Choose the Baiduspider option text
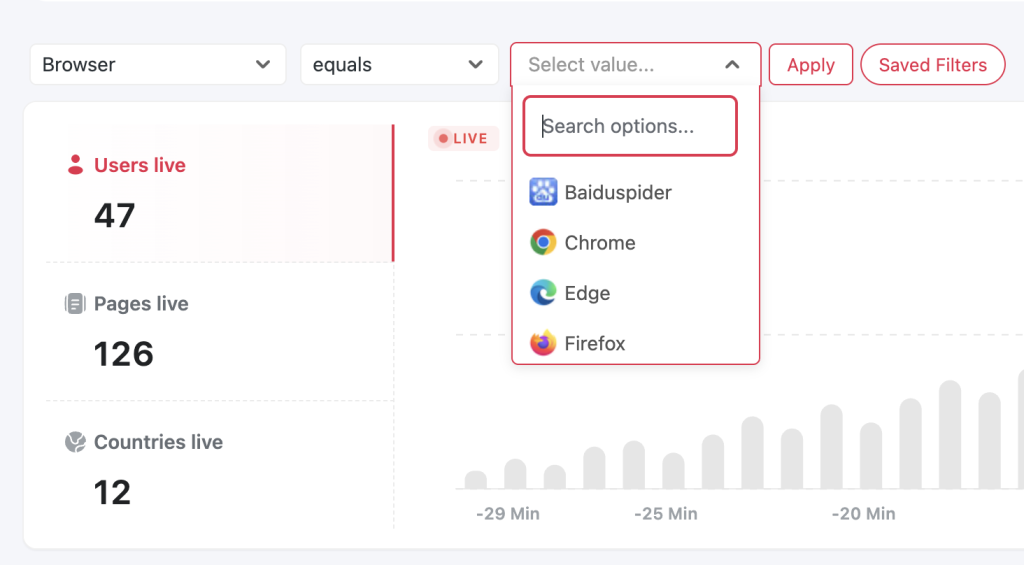The image size is (1024, 565). tap(618, 192)
